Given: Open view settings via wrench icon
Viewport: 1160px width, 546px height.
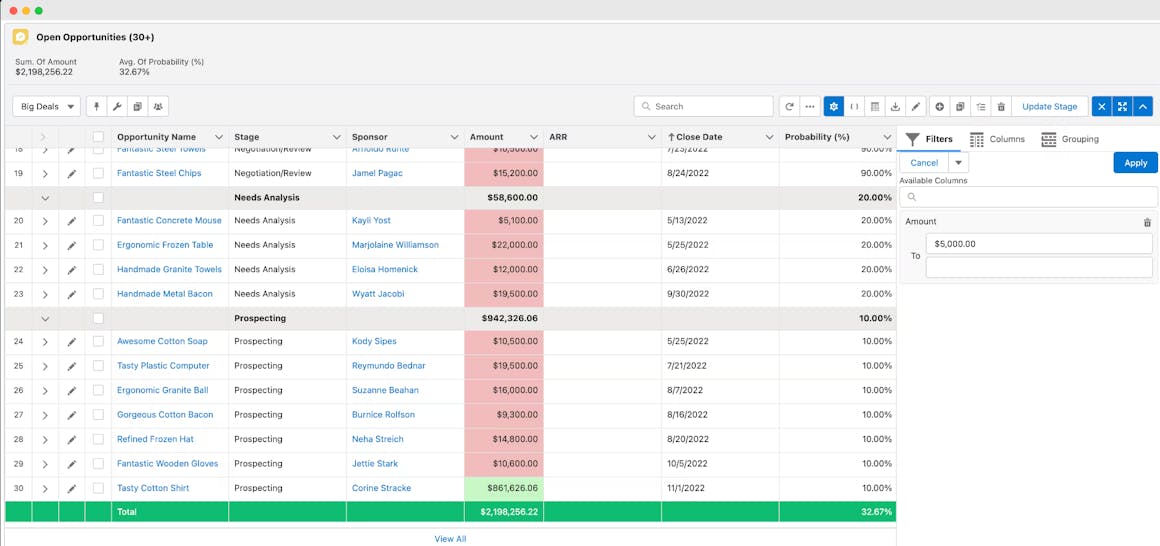Looking at the screenshot, I should tap(117, 106).
